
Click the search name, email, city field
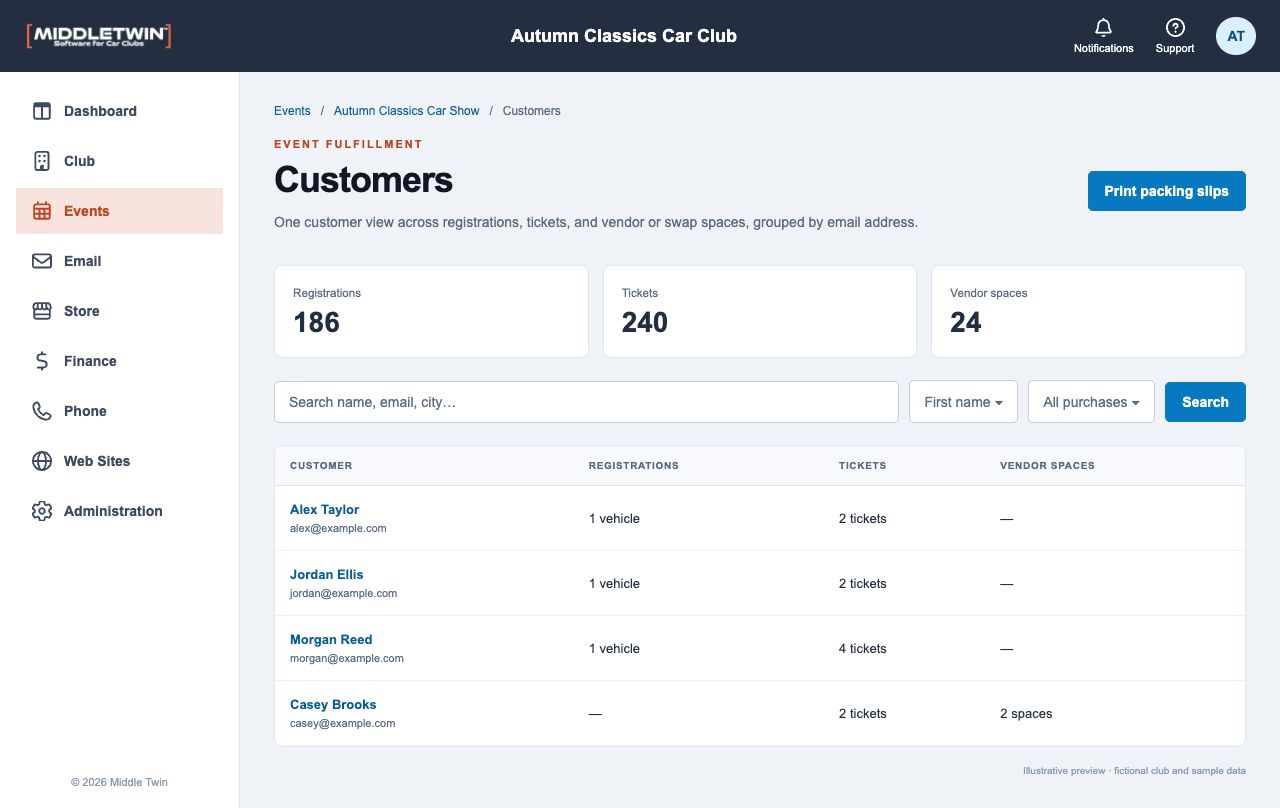[586, 402]
